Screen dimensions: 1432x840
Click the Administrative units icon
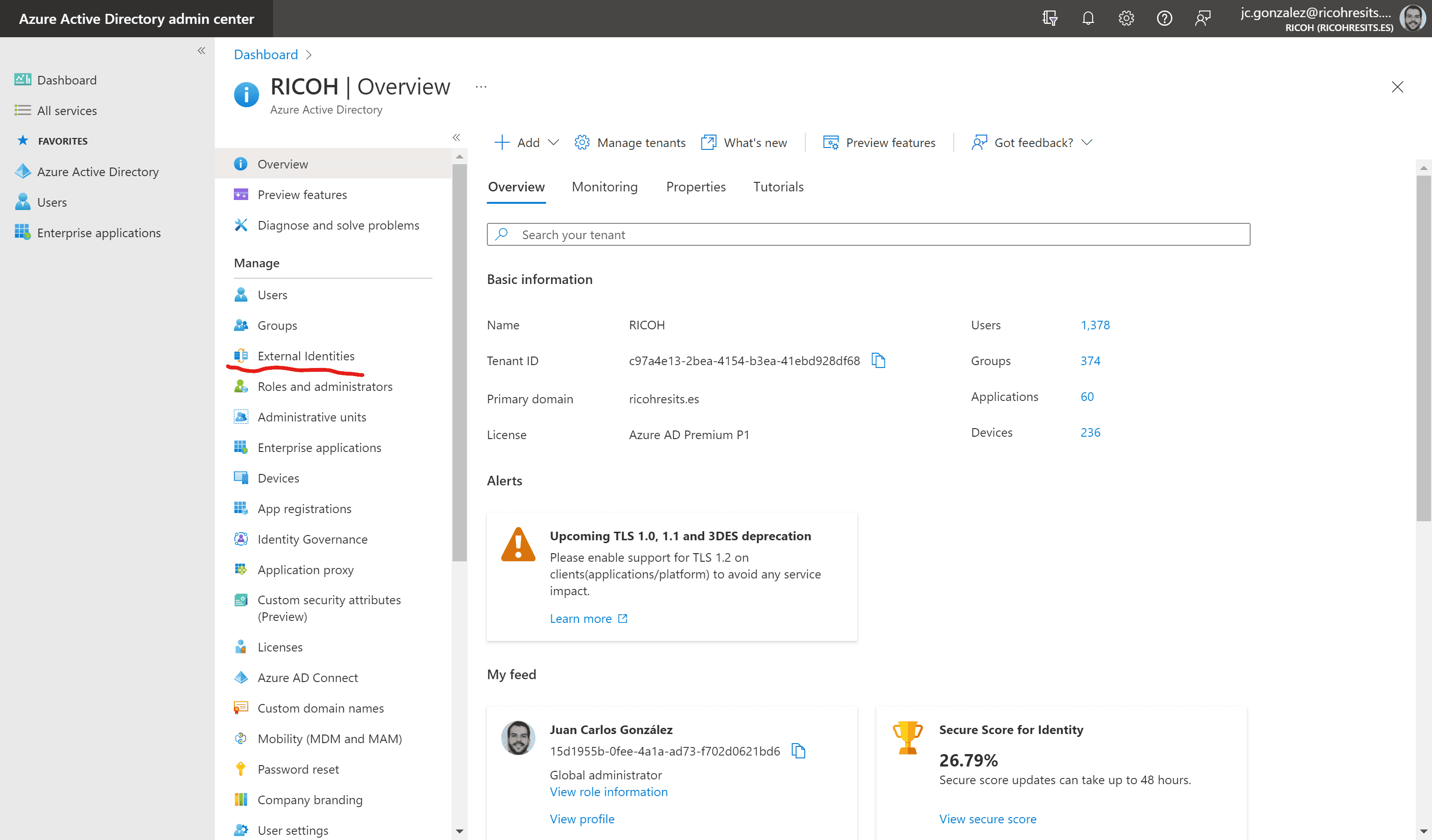[241, 417]
